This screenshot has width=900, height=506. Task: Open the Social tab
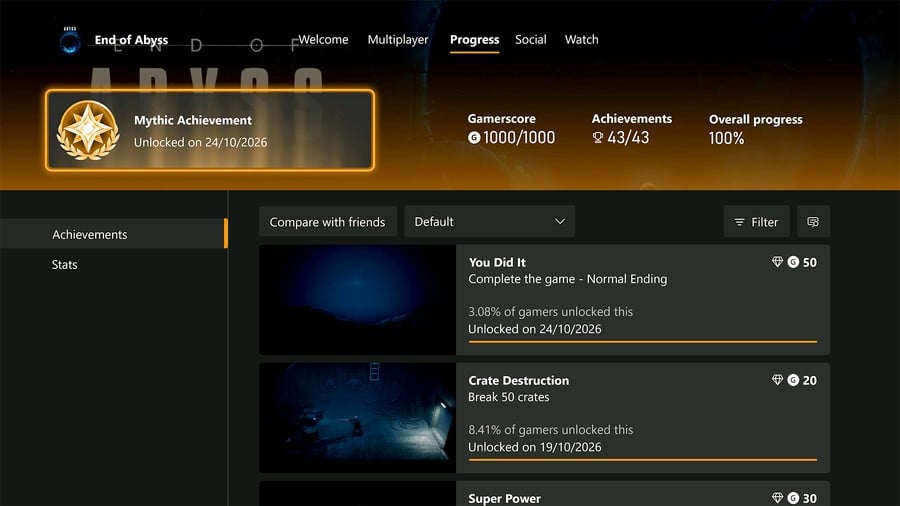[x=530, y=40]
